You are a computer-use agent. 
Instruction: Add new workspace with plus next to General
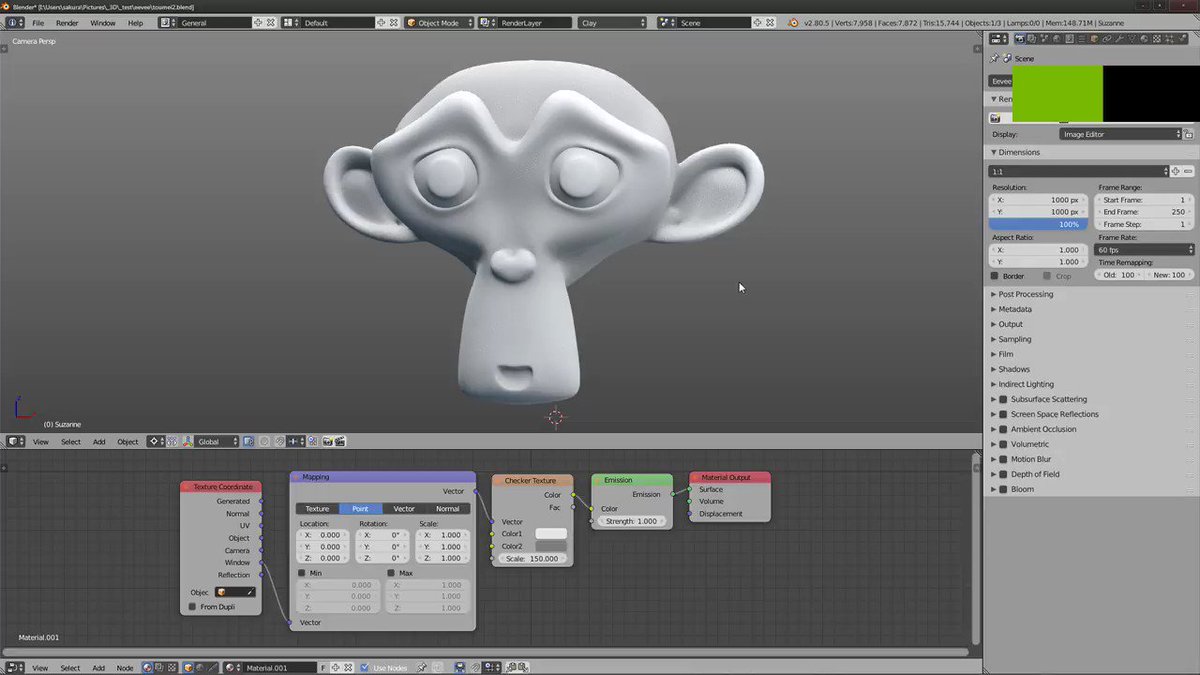coord(258,22)
